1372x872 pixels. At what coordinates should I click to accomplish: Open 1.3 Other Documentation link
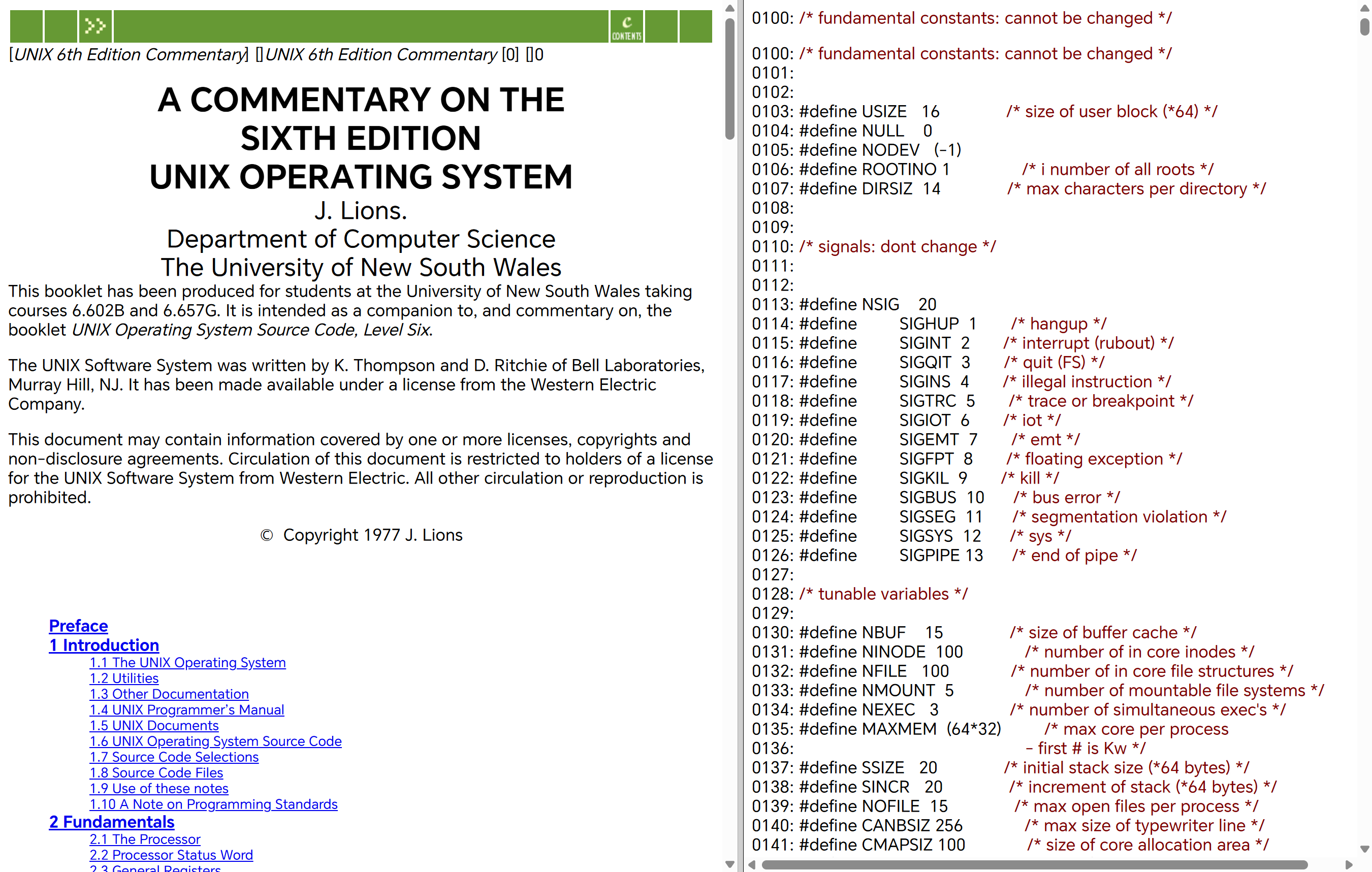point(169,694)
